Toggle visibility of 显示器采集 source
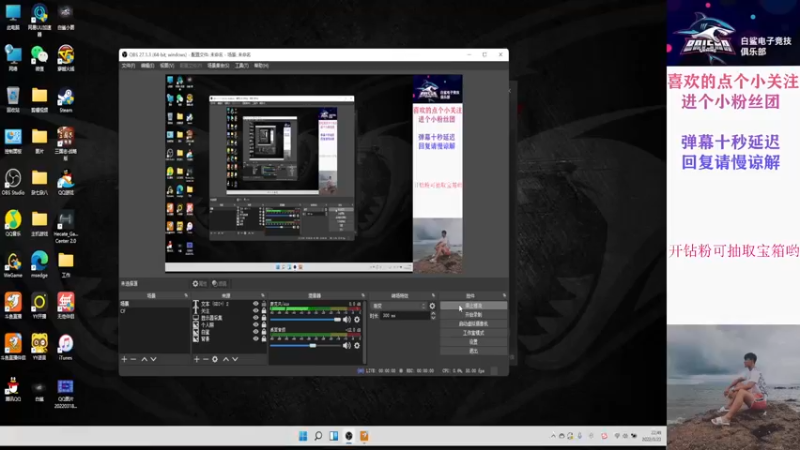 (x=256, y=318)
